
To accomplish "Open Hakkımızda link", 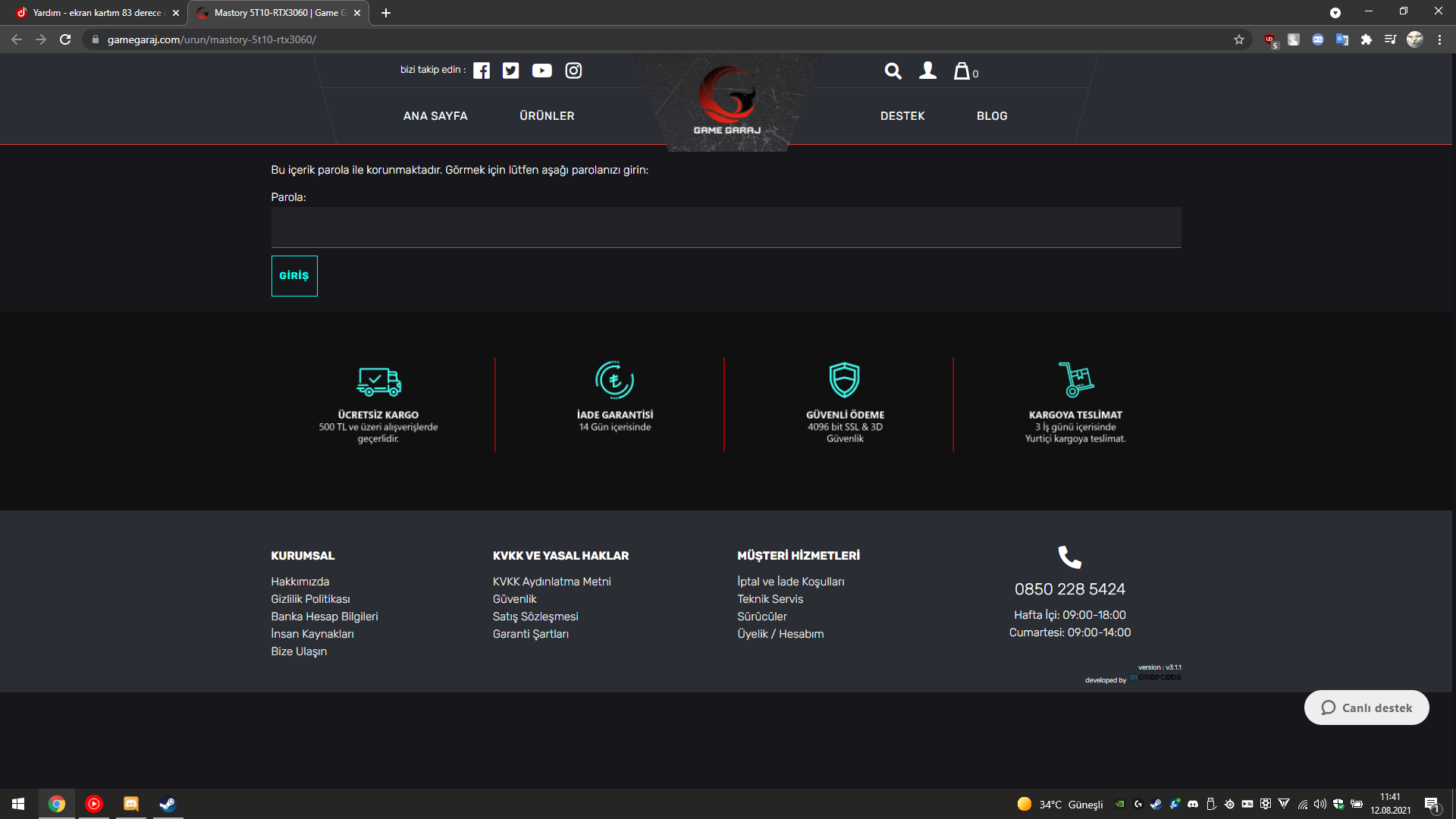I will (300, 582).
